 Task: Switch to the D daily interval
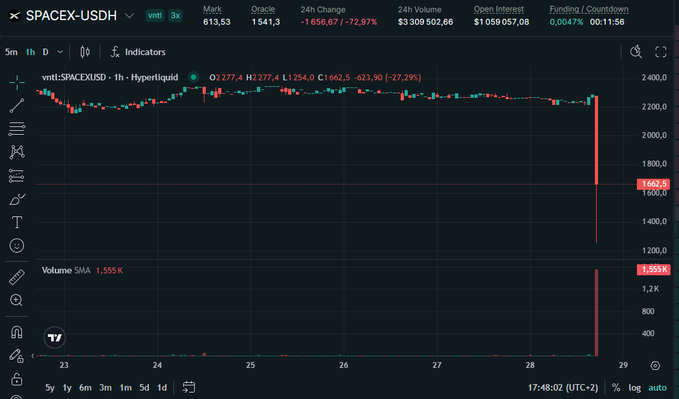click(x=45, y=52)
